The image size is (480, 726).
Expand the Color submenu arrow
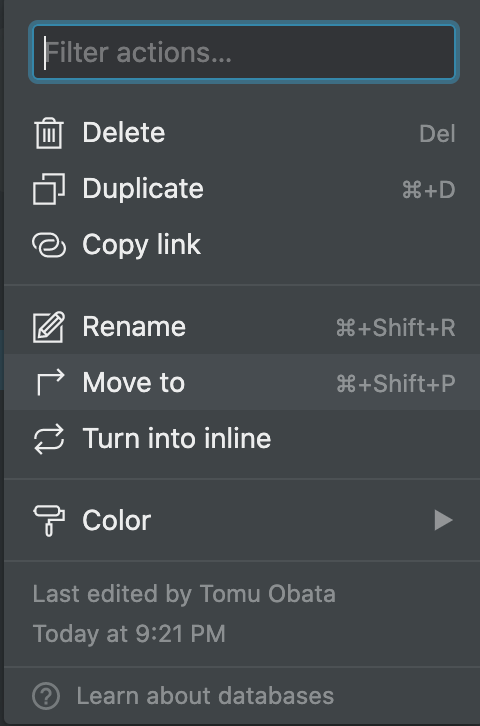tap(443, 520)
